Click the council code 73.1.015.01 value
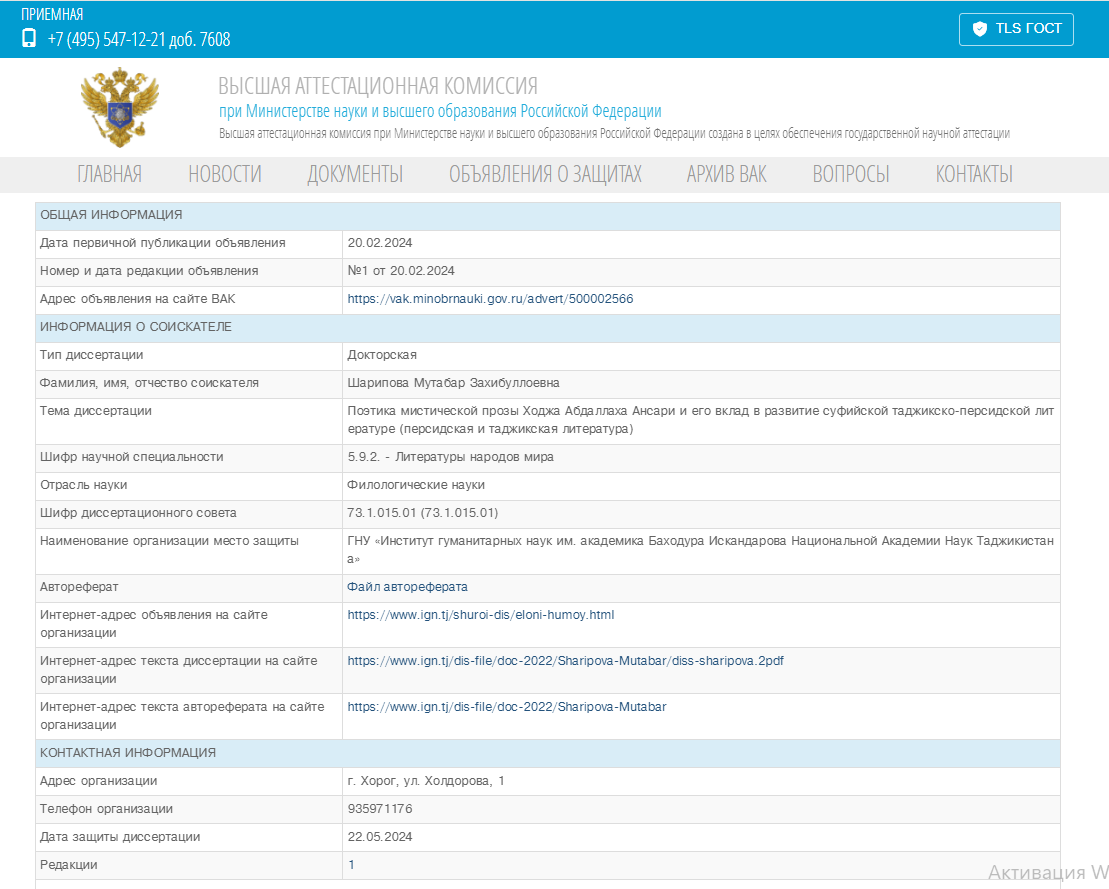The image size is (1109, 889). coord(423,513)
